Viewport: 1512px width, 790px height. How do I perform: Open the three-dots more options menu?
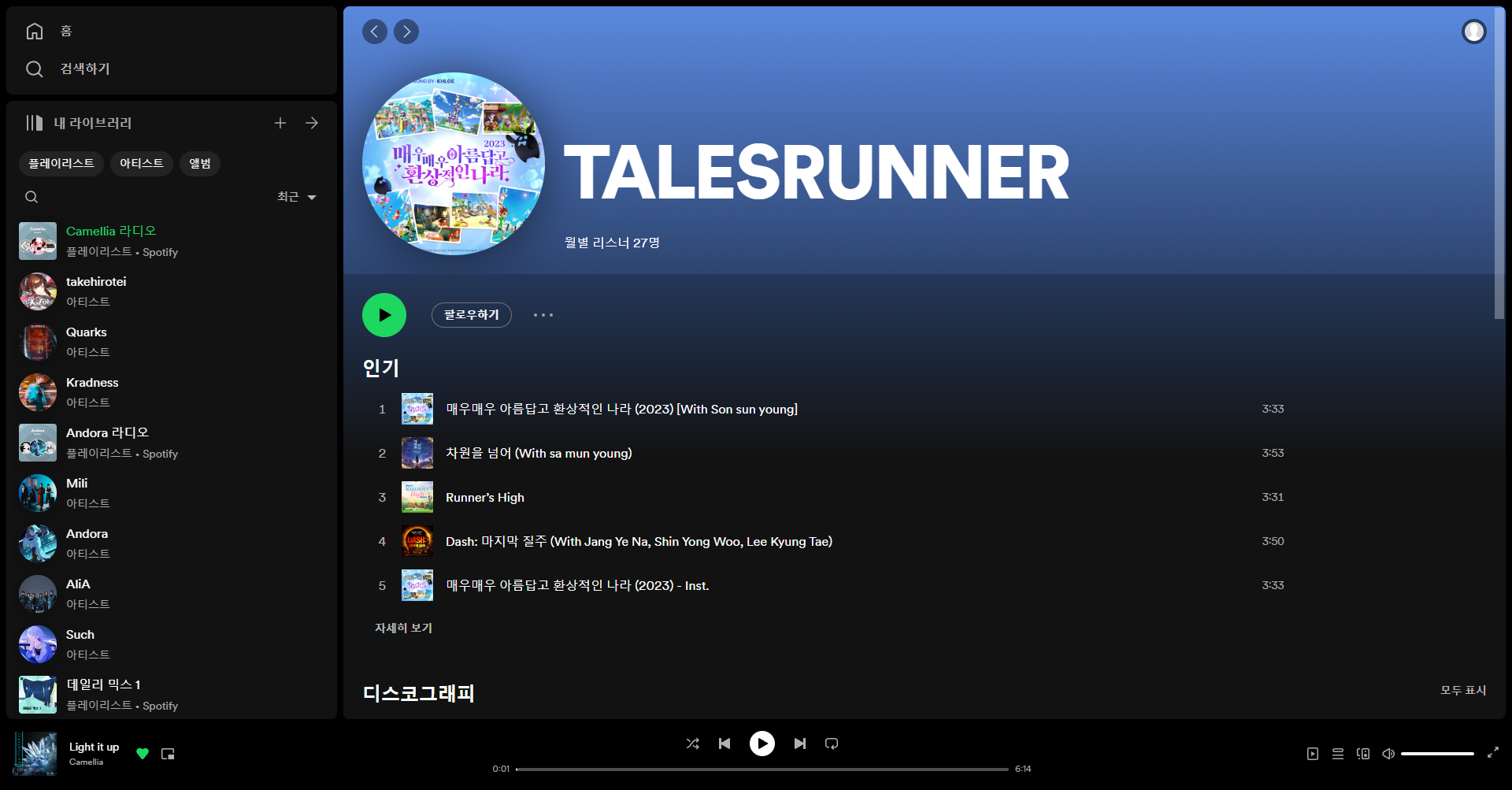(x=543, y=315)
